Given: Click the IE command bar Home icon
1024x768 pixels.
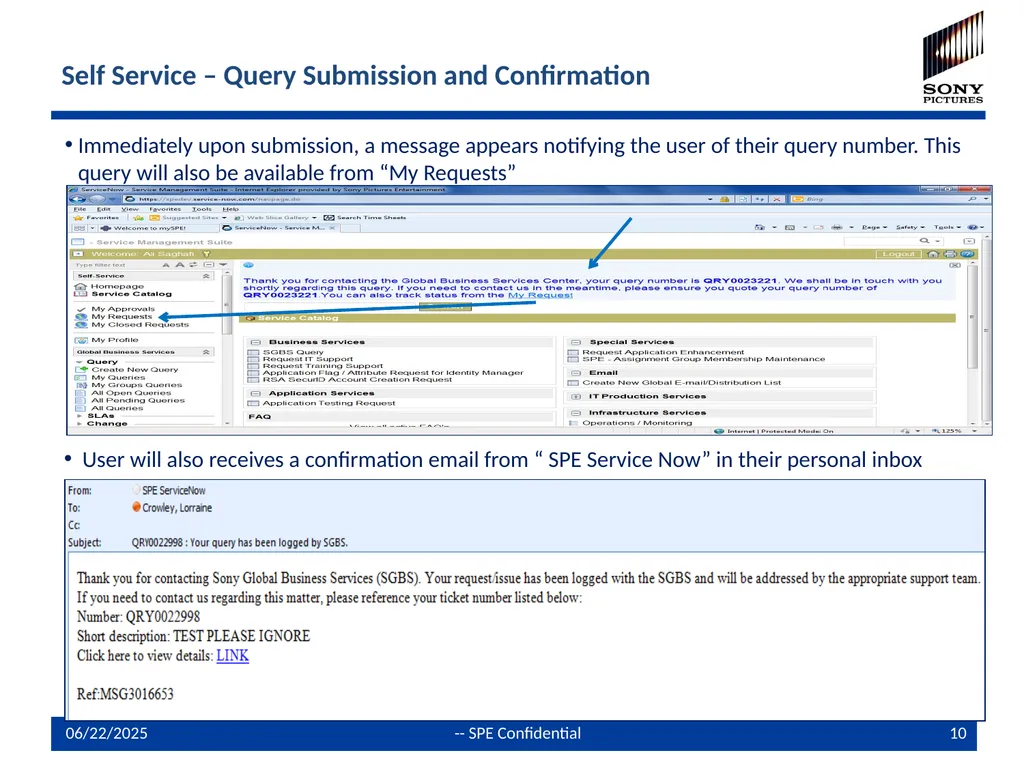Looking at the screenshot, I should click(x=760, y=227).
